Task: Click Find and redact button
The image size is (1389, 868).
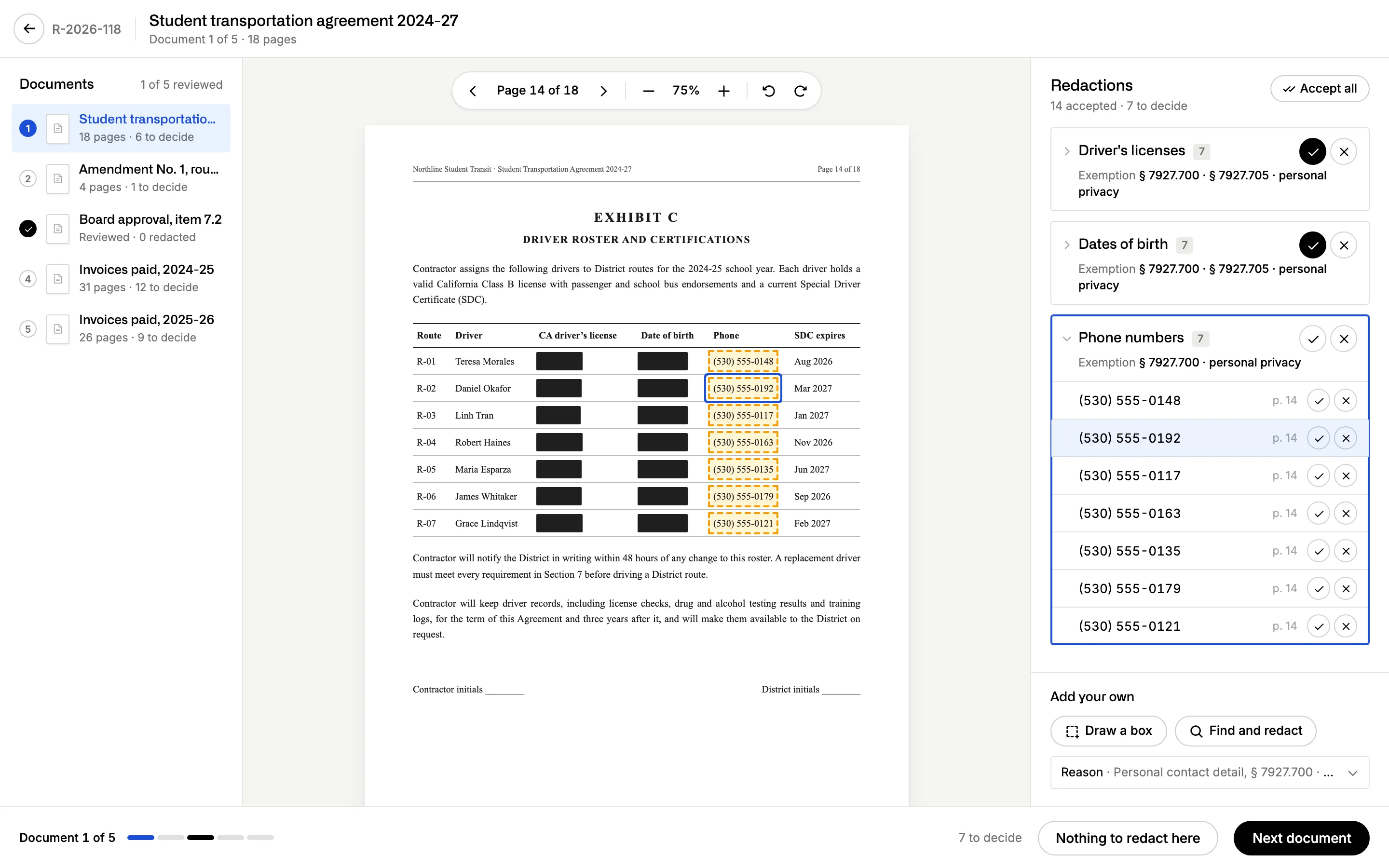Action: click(1245, 731)
